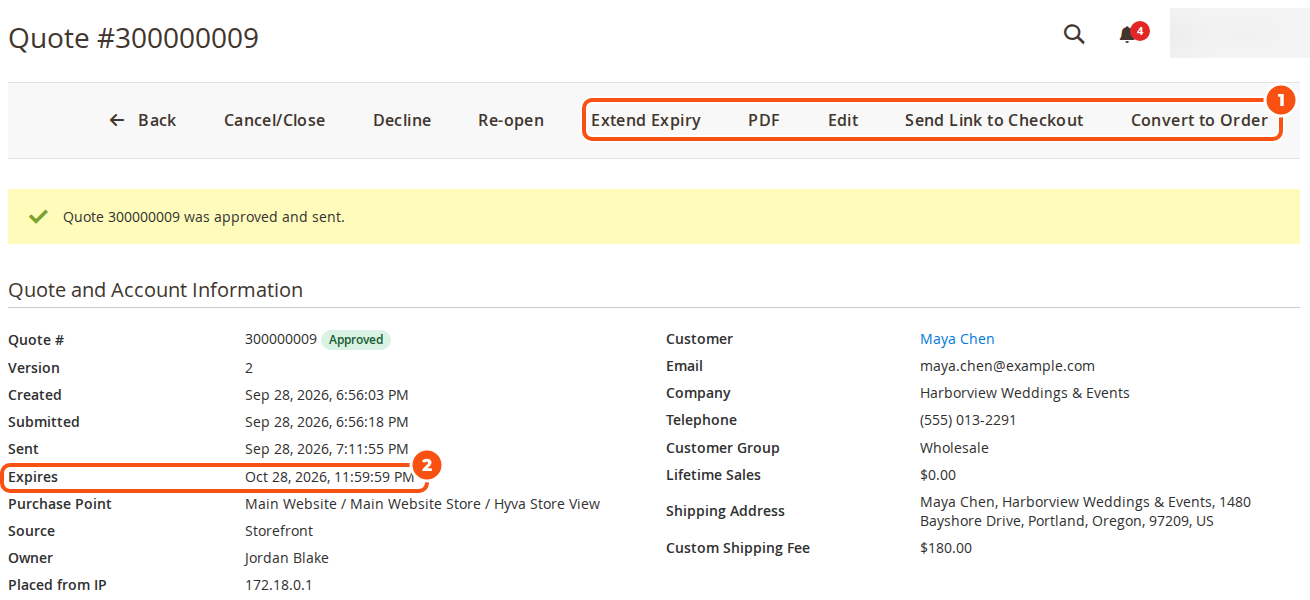Screen dimensions: 1310x600
Task: Open the account menu at top right
Action: [1239, 33]
